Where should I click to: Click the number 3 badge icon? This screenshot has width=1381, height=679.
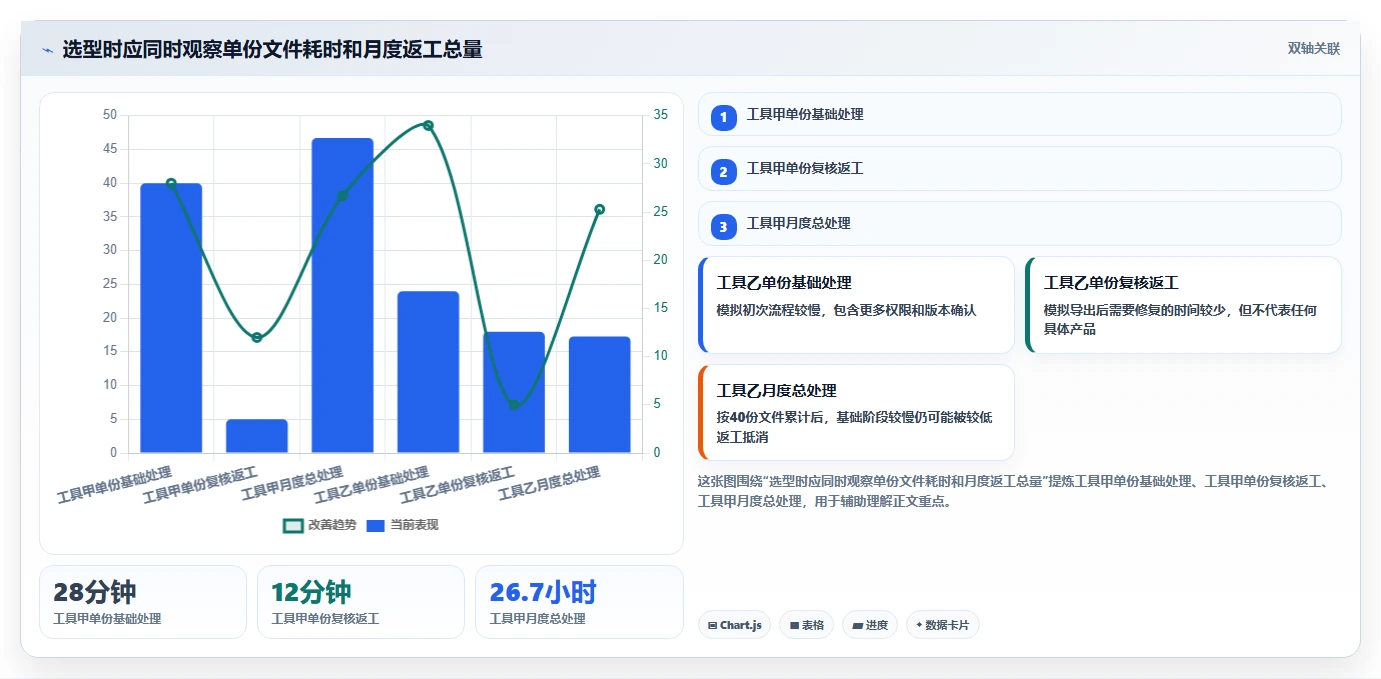[x=724, y=226]
